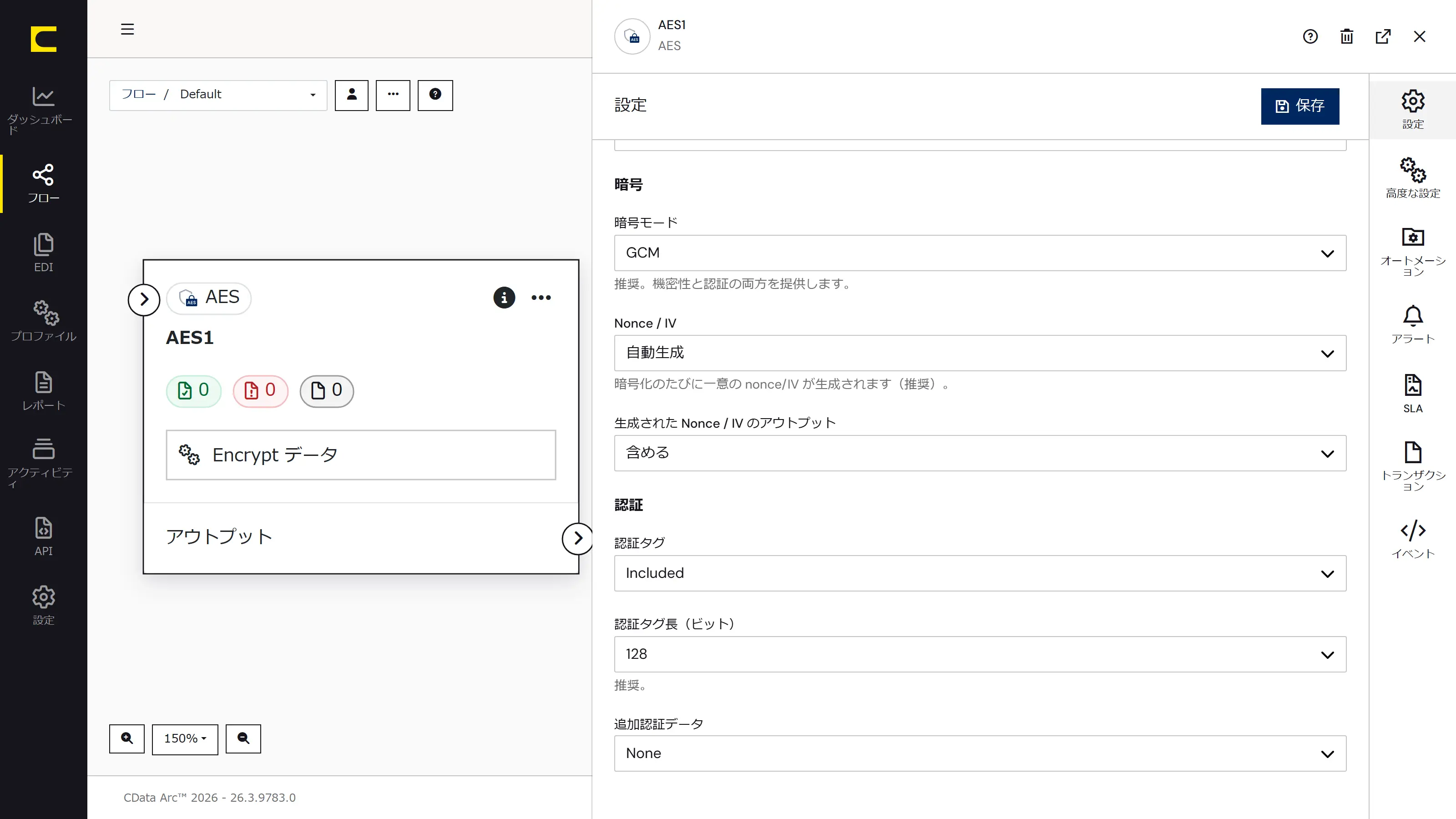Open the flow toolbar ellipsis options
The height and width of the screenshot is (819, 1456).
point(393,95)
